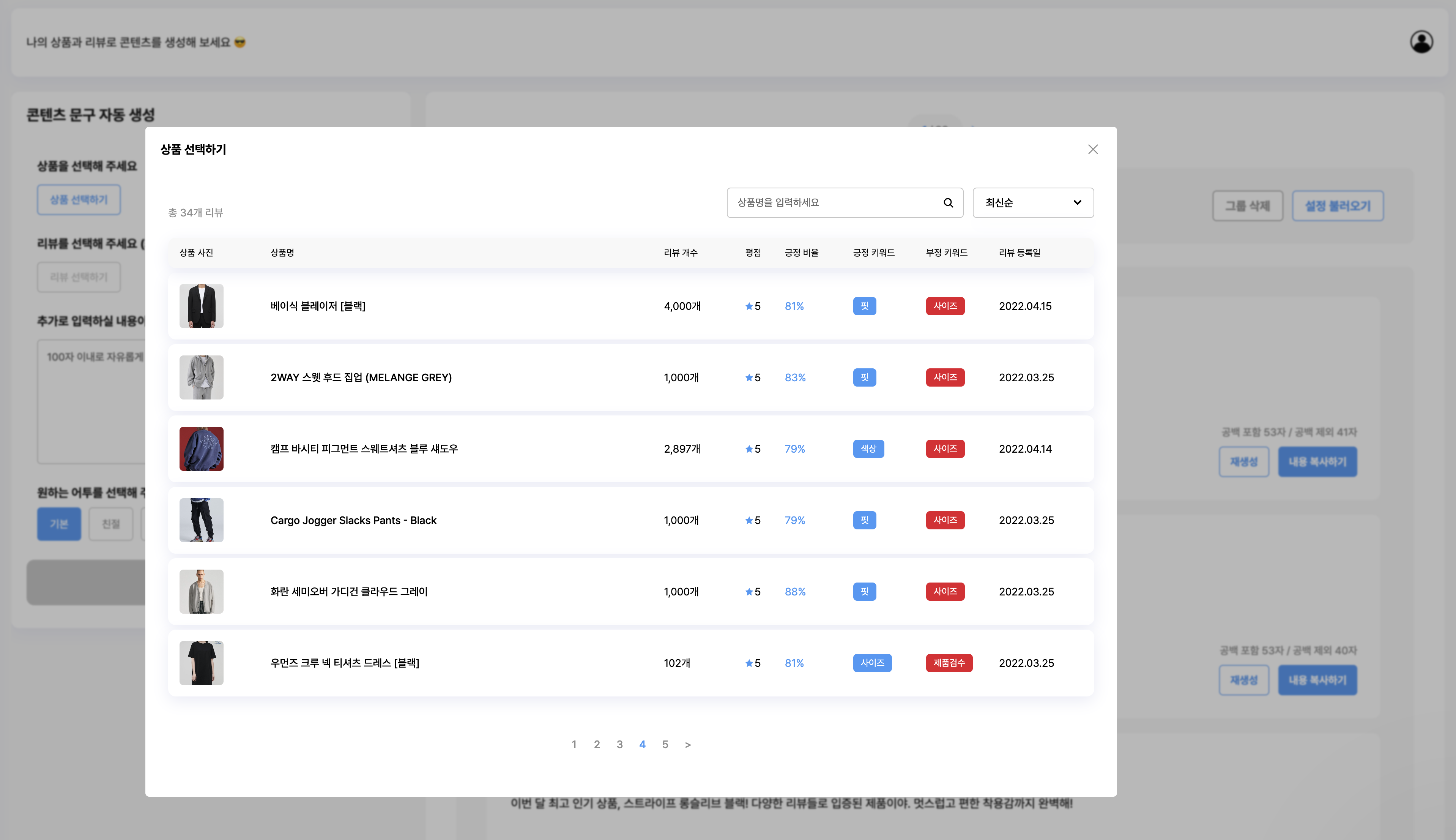Click upper 내용 복사하기 button in background
Viewport: 1456px width, 840px height.
pyautogui.click(x=1317, y=461)
